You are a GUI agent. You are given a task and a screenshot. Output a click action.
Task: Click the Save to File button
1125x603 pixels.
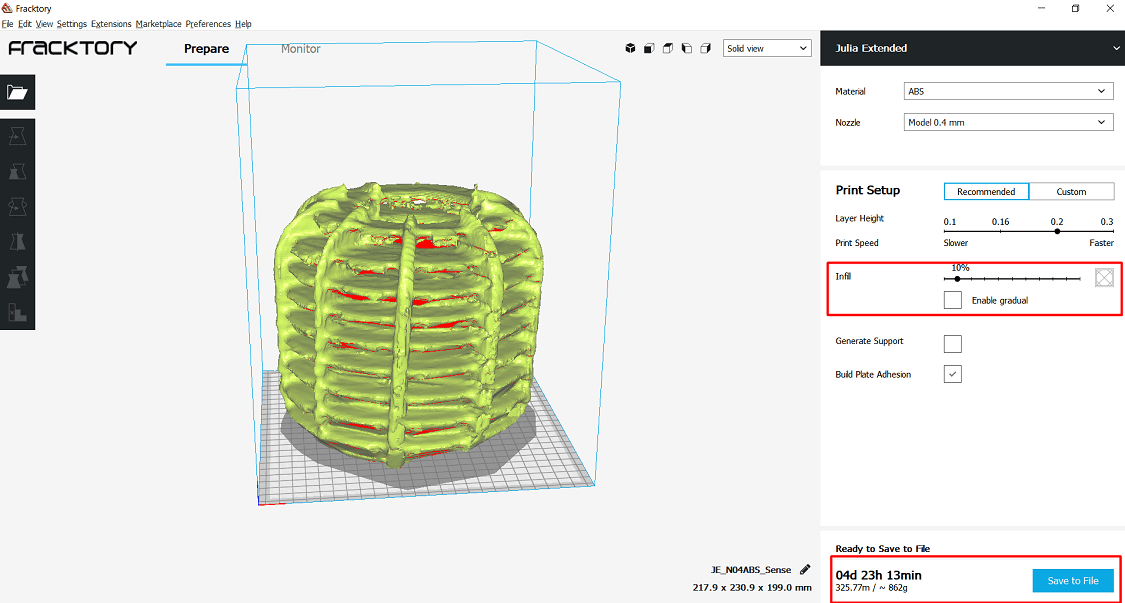1073,581
